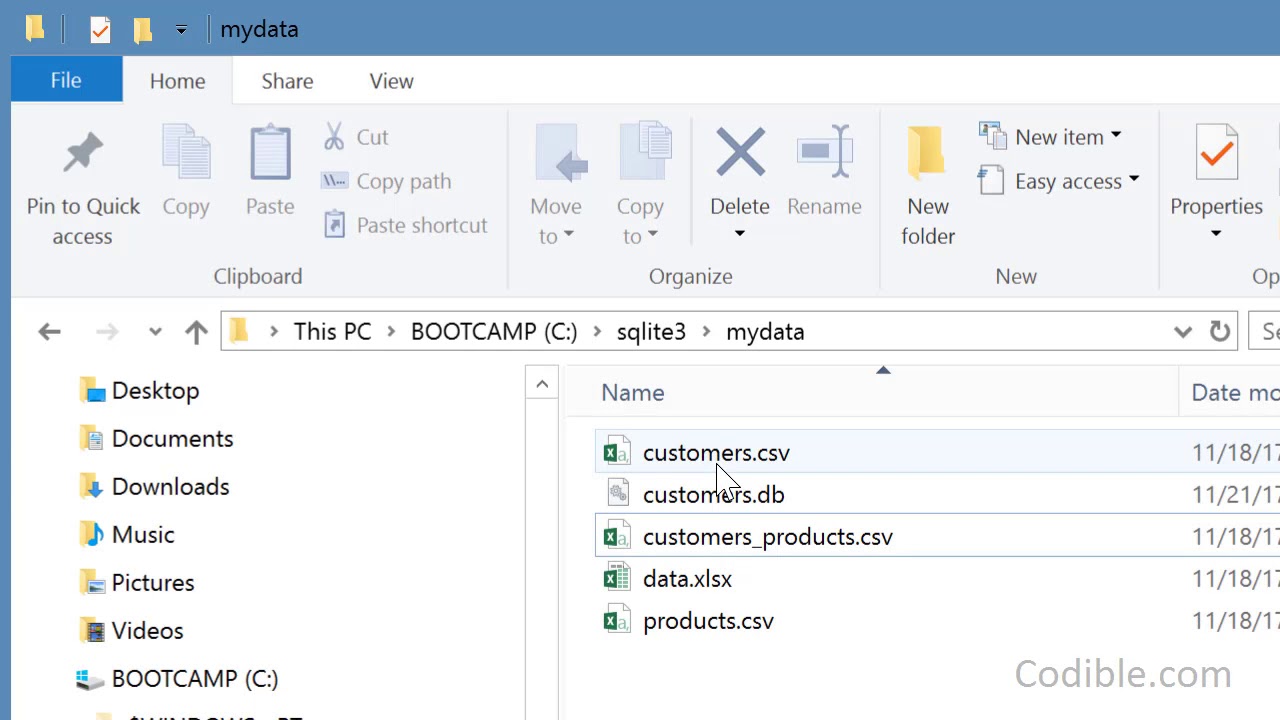Click sqlite3 in the breadcrumb path
The height and width of the screenshot is (720, 1280).
[x=651, y=332]
